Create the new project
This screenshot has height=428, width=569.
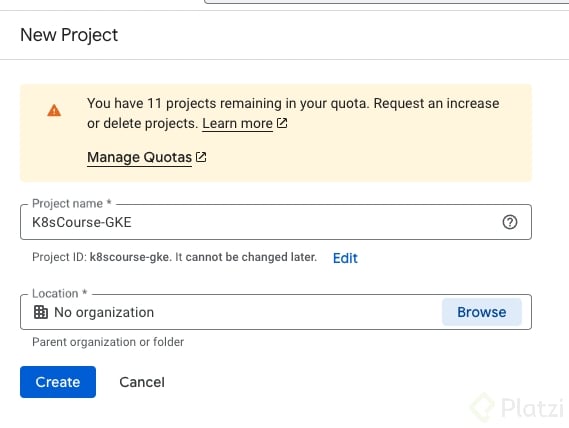click(58, 382)
